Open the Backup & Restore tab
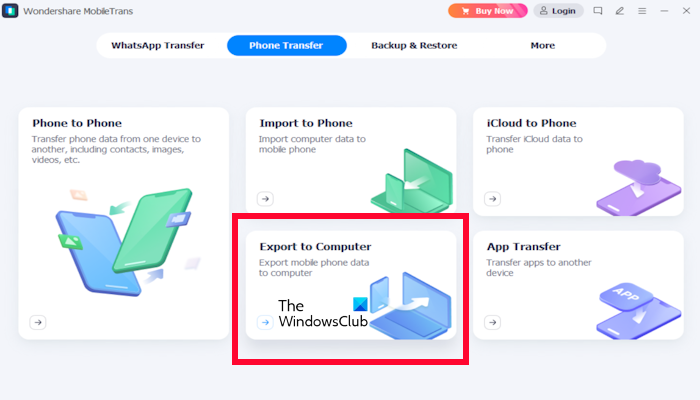Viewport: 700px width, 400px height. pos(414,46)
